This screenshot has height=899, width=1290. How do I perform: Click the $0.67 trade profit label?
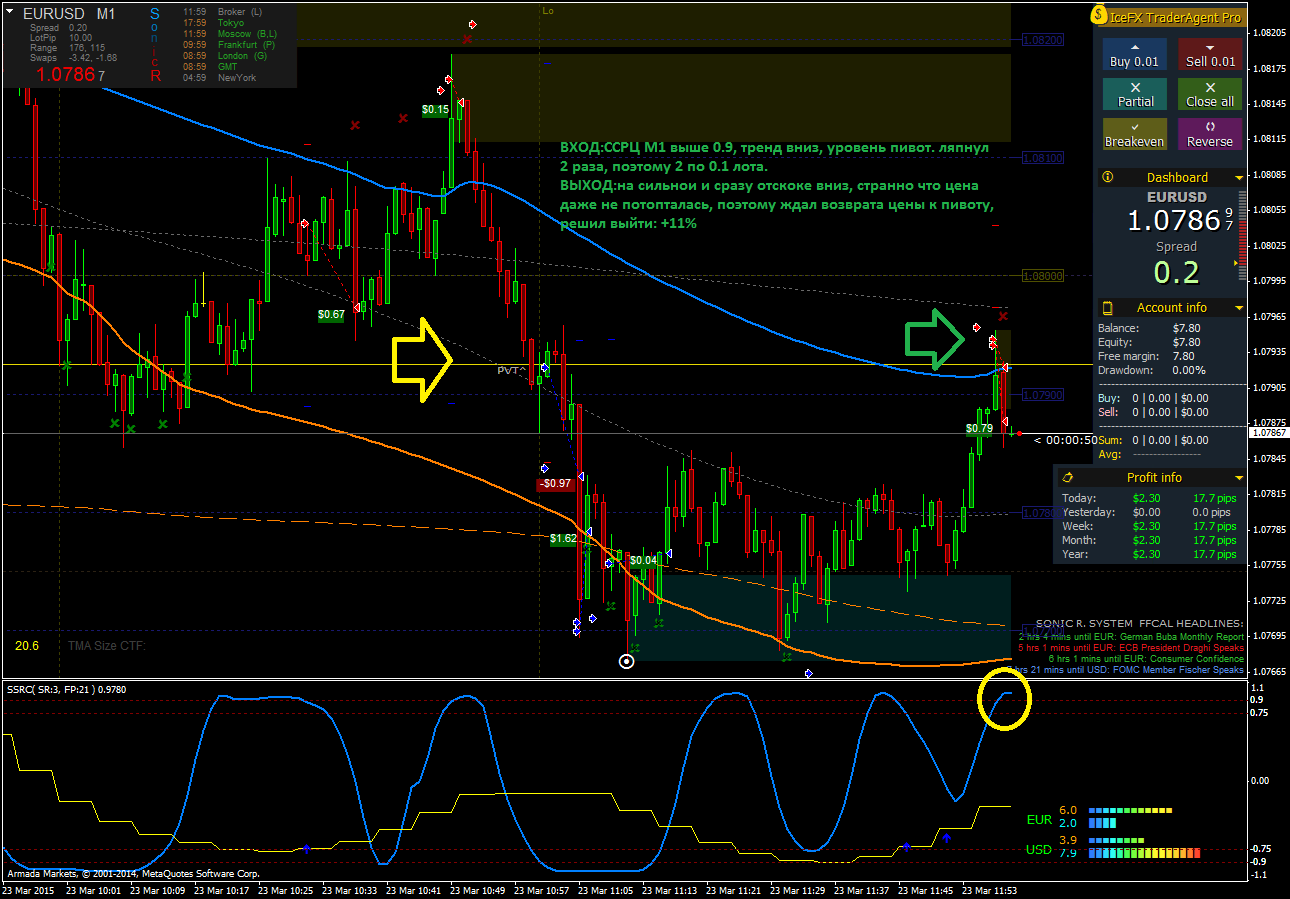(331, 314)
